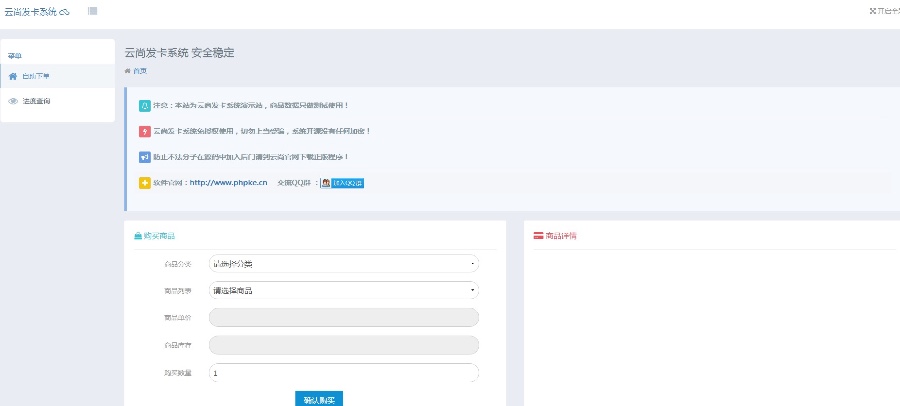
Task: Enable fullscreen mode at top right
Action: click(x=883, y=11)
